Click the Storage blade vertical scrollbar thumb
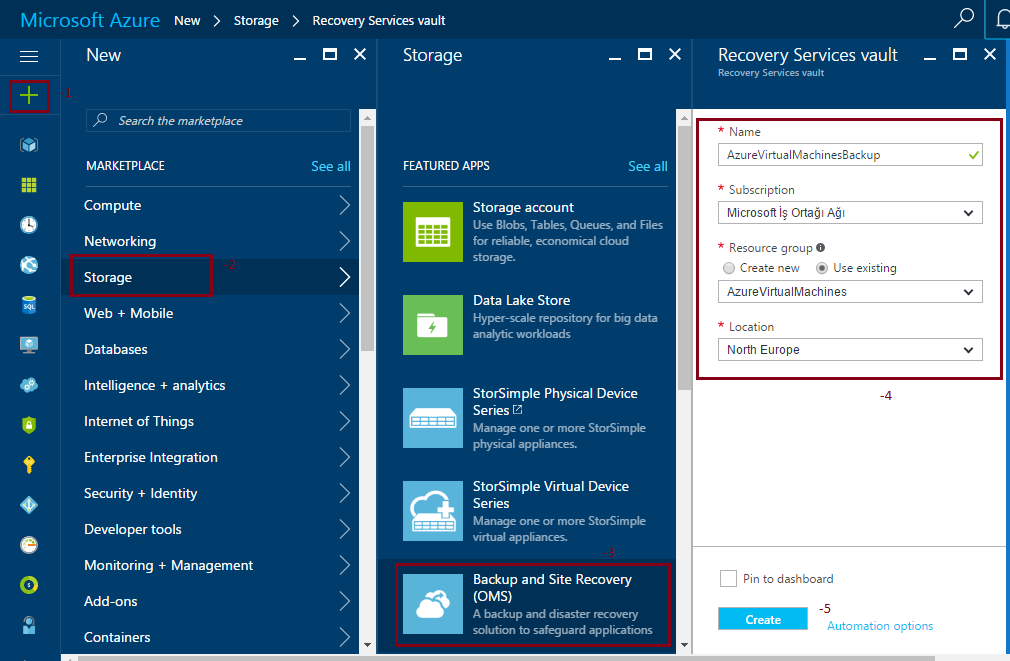 (684, 256)
